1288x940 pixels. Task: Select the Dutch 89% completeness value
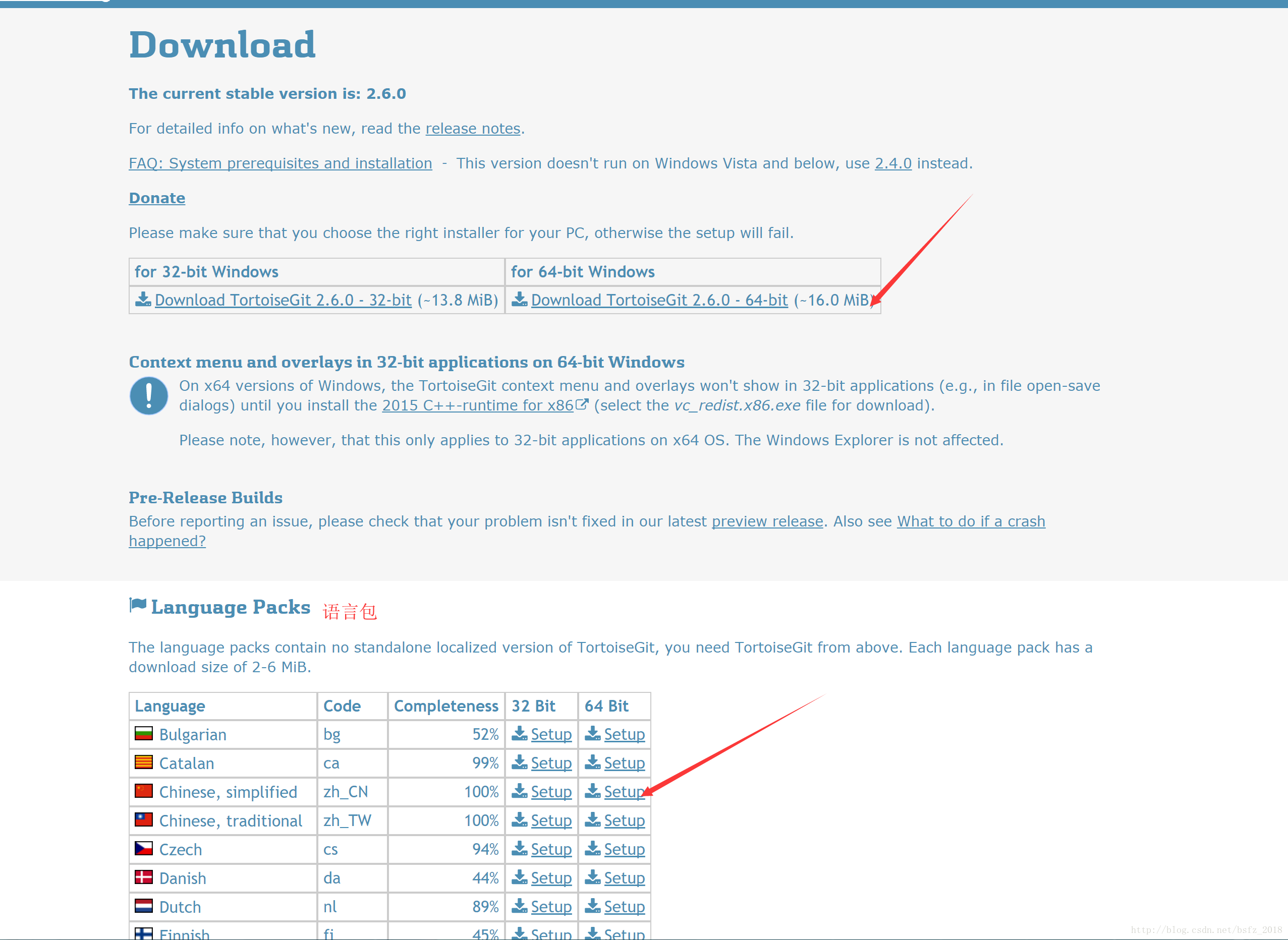[485, 907]
